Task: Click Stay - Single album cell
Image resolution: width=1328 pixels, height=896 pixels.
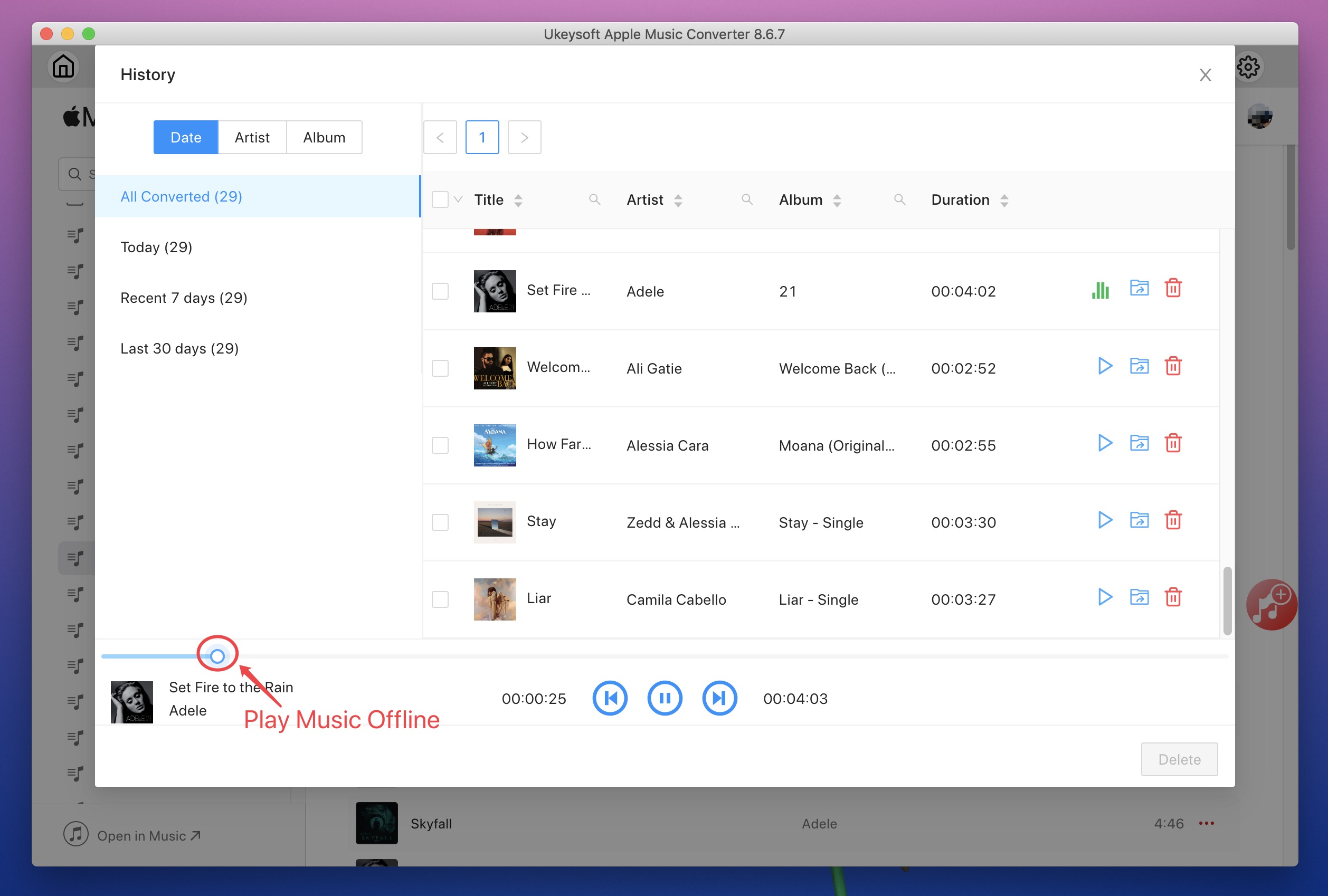Action: point(821,522)
